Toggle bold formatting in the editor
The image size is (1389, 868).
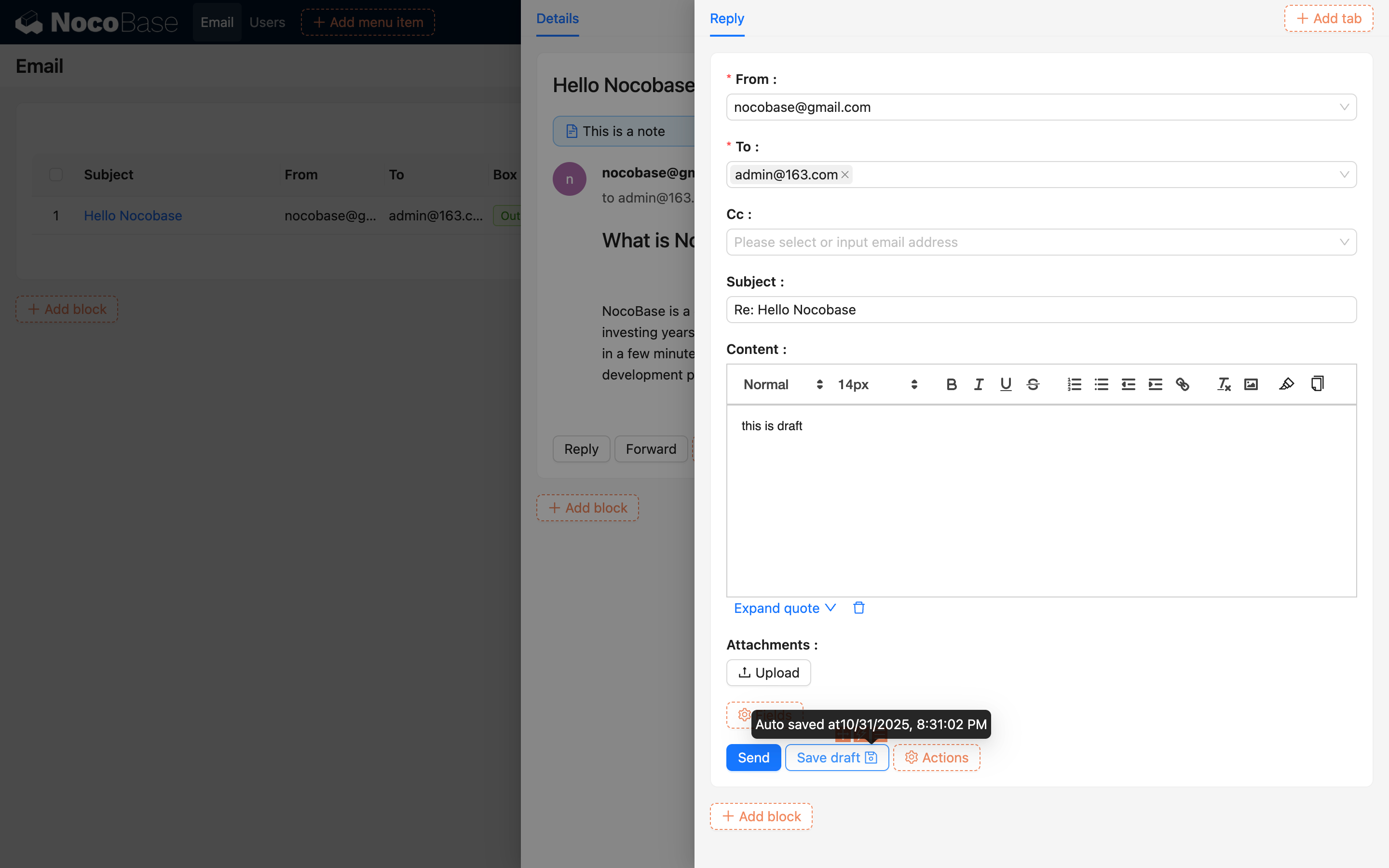point(951,385)
